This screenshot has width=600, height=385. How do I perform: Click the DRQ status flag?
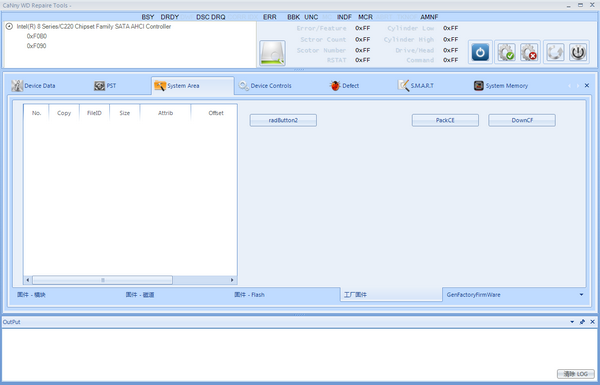coord(218,17)
